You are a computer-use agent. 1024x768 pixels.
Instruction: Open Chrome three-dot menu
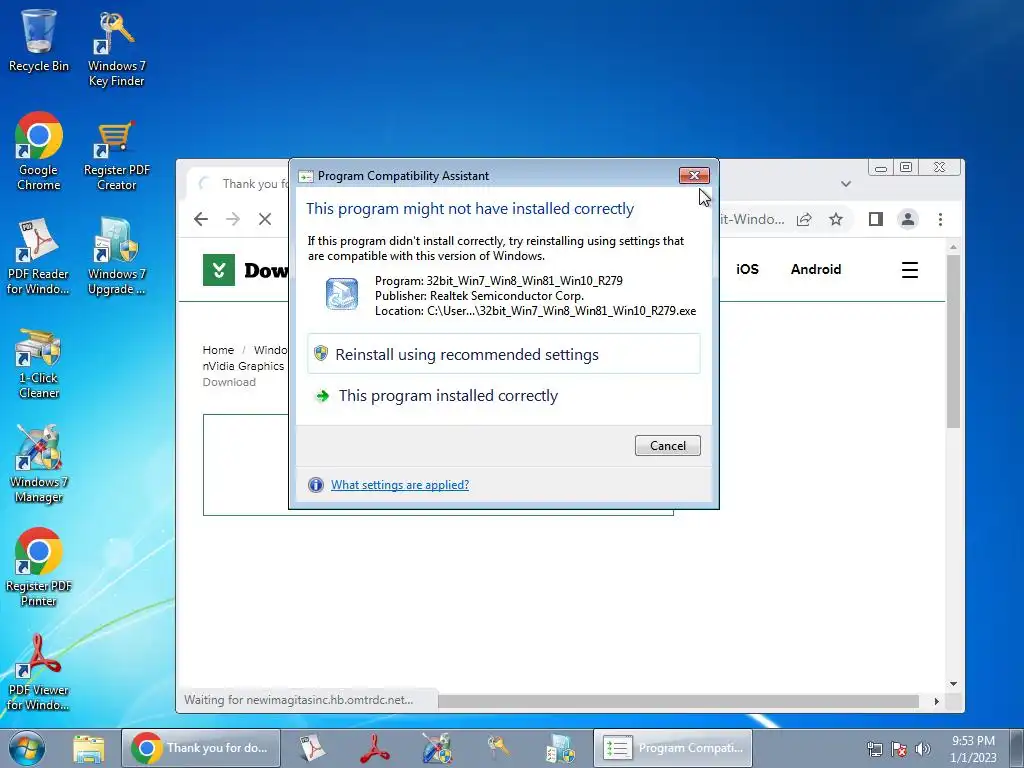tap(940, 219)
